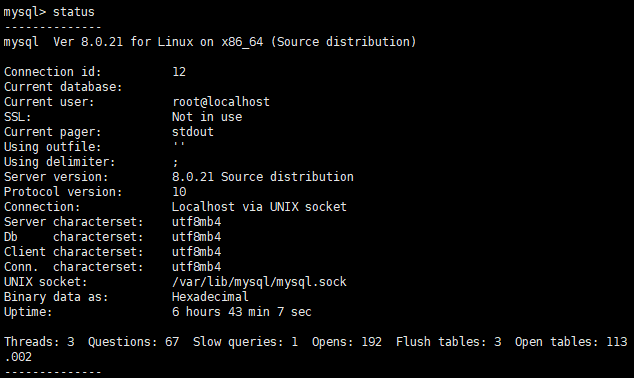Click the Threads: 3 statistic

tap(39, 342)
